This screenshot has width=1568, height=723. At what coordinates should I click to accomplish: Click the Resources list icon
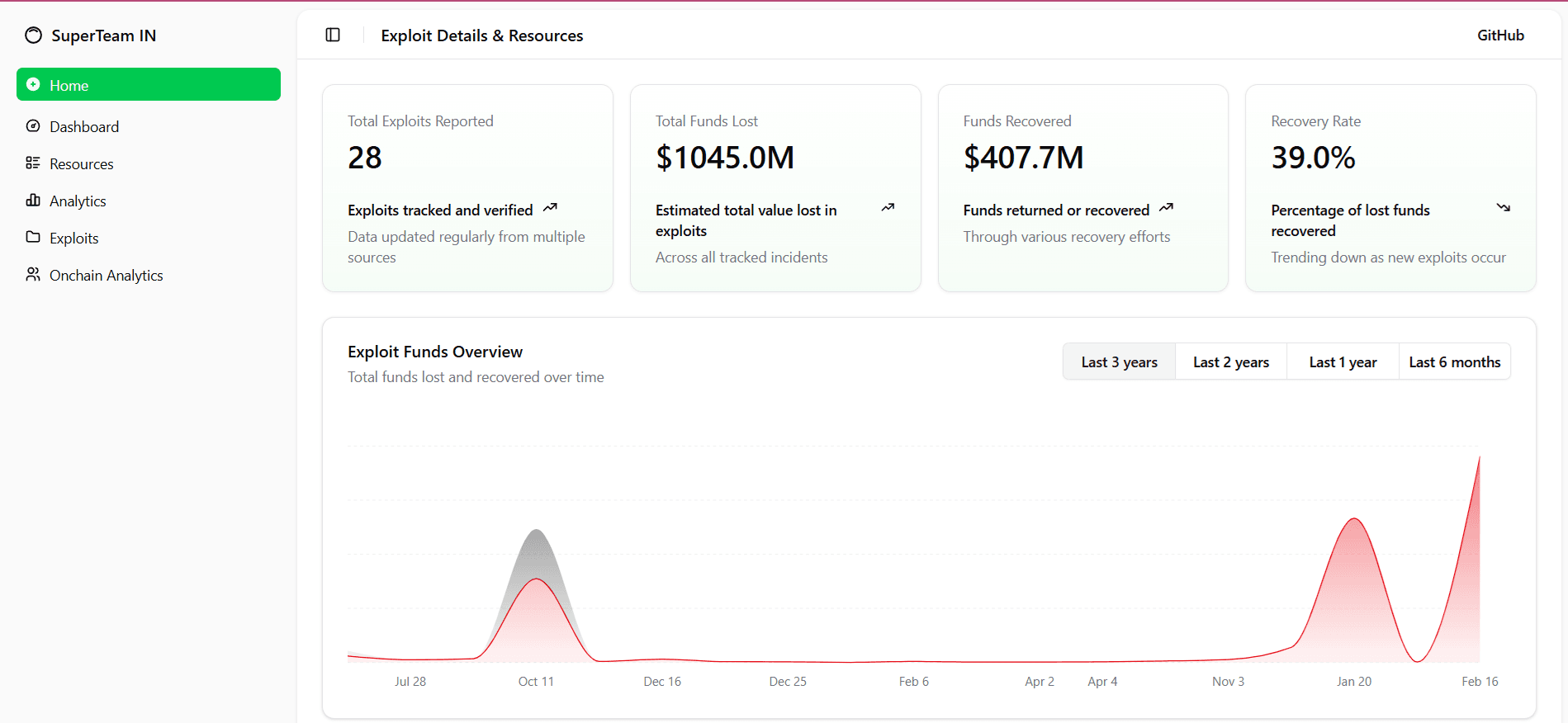(33, 163)
